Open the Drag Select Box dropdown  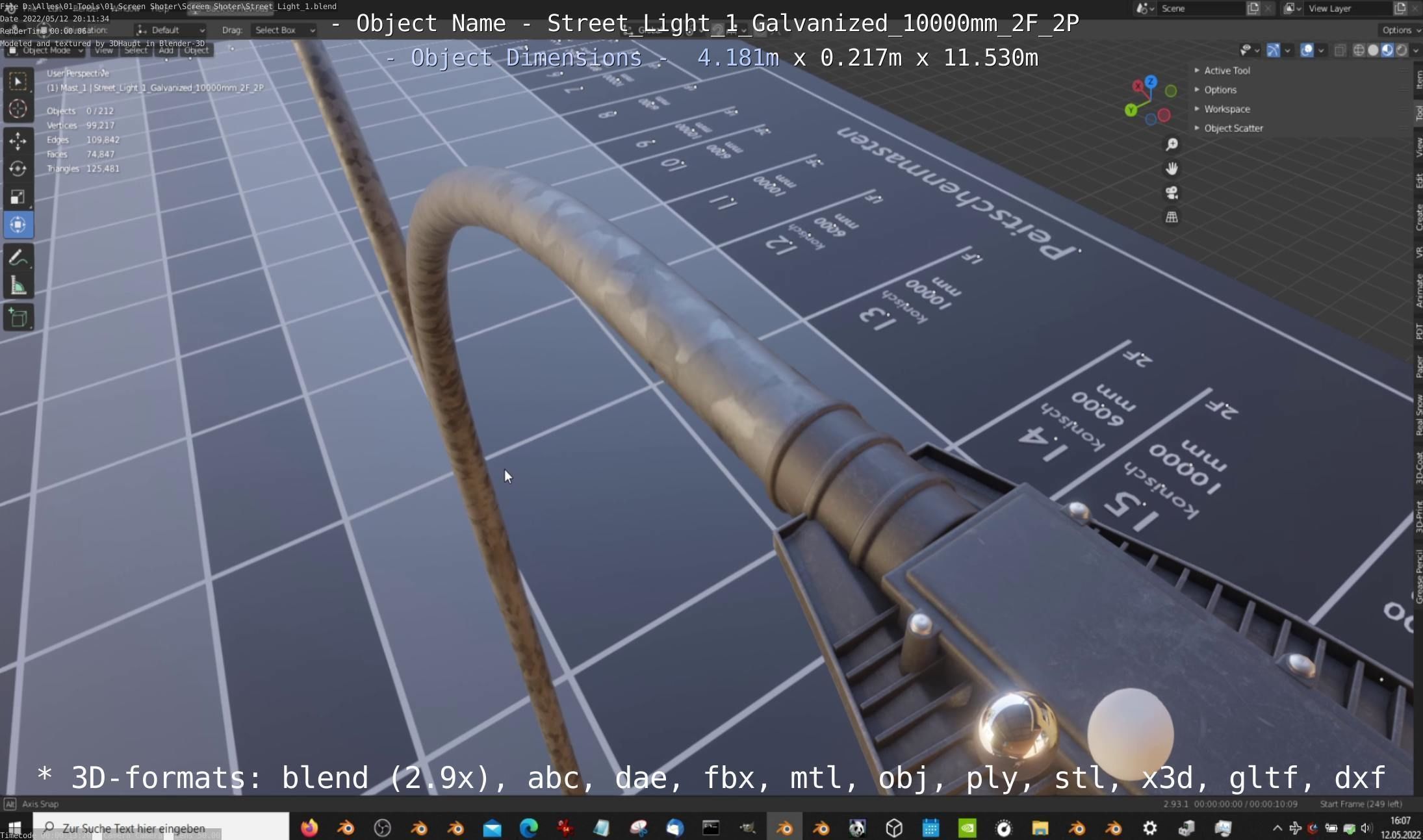[x=284, y=30]
